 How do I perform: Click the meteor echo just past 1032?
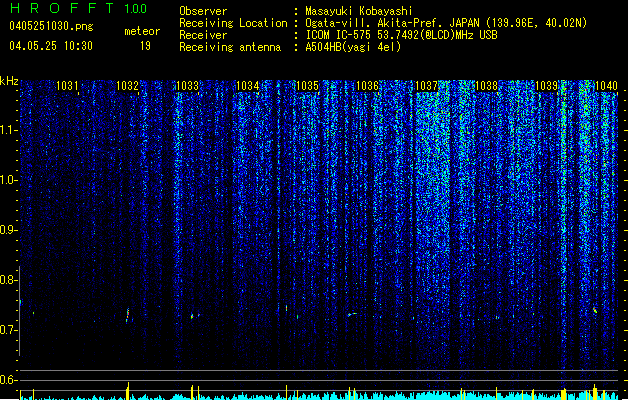[x=128, y=315]
